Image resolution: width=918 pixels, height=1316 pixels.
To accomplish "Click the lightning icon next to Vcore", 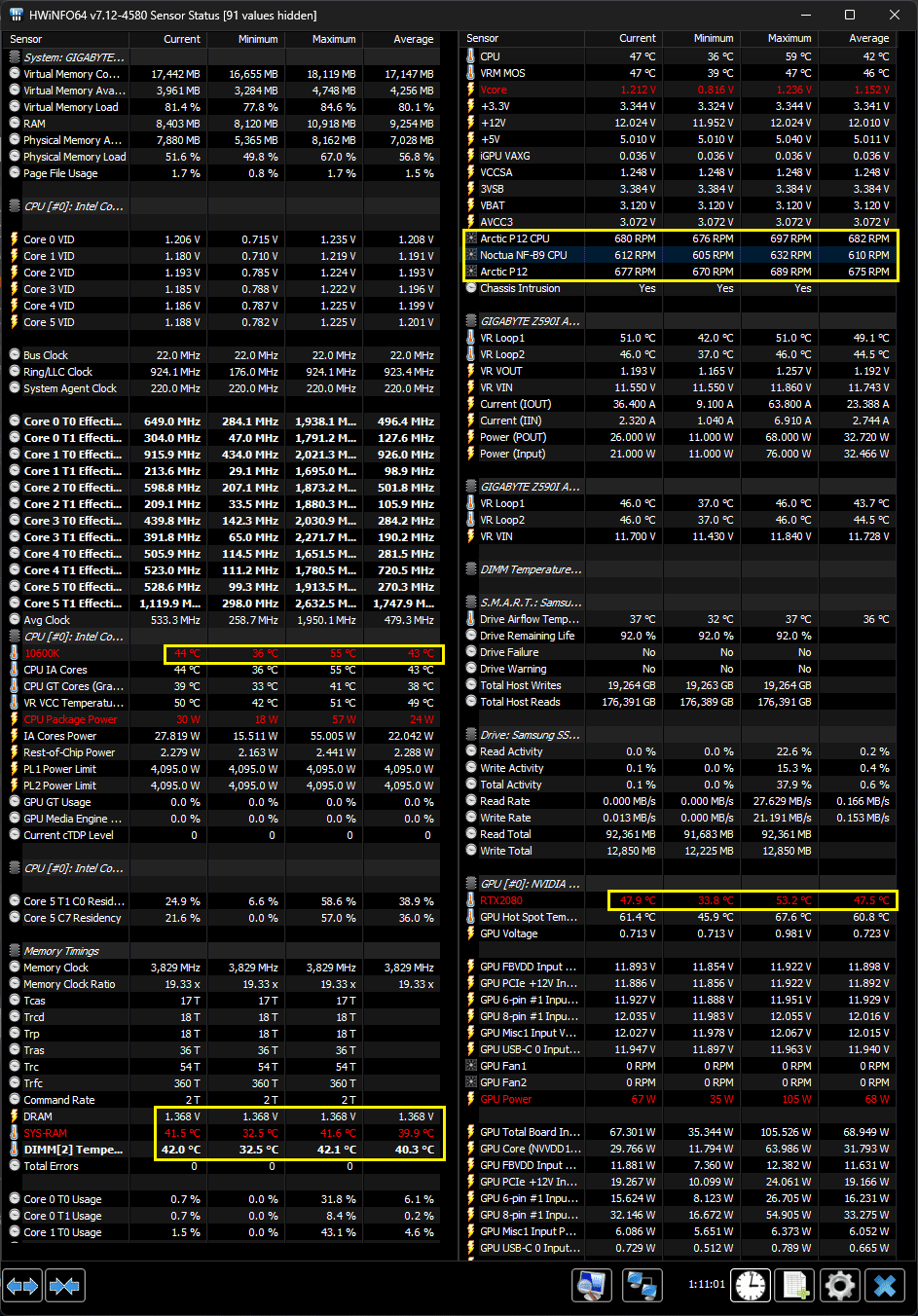I will tap(471, 90).
